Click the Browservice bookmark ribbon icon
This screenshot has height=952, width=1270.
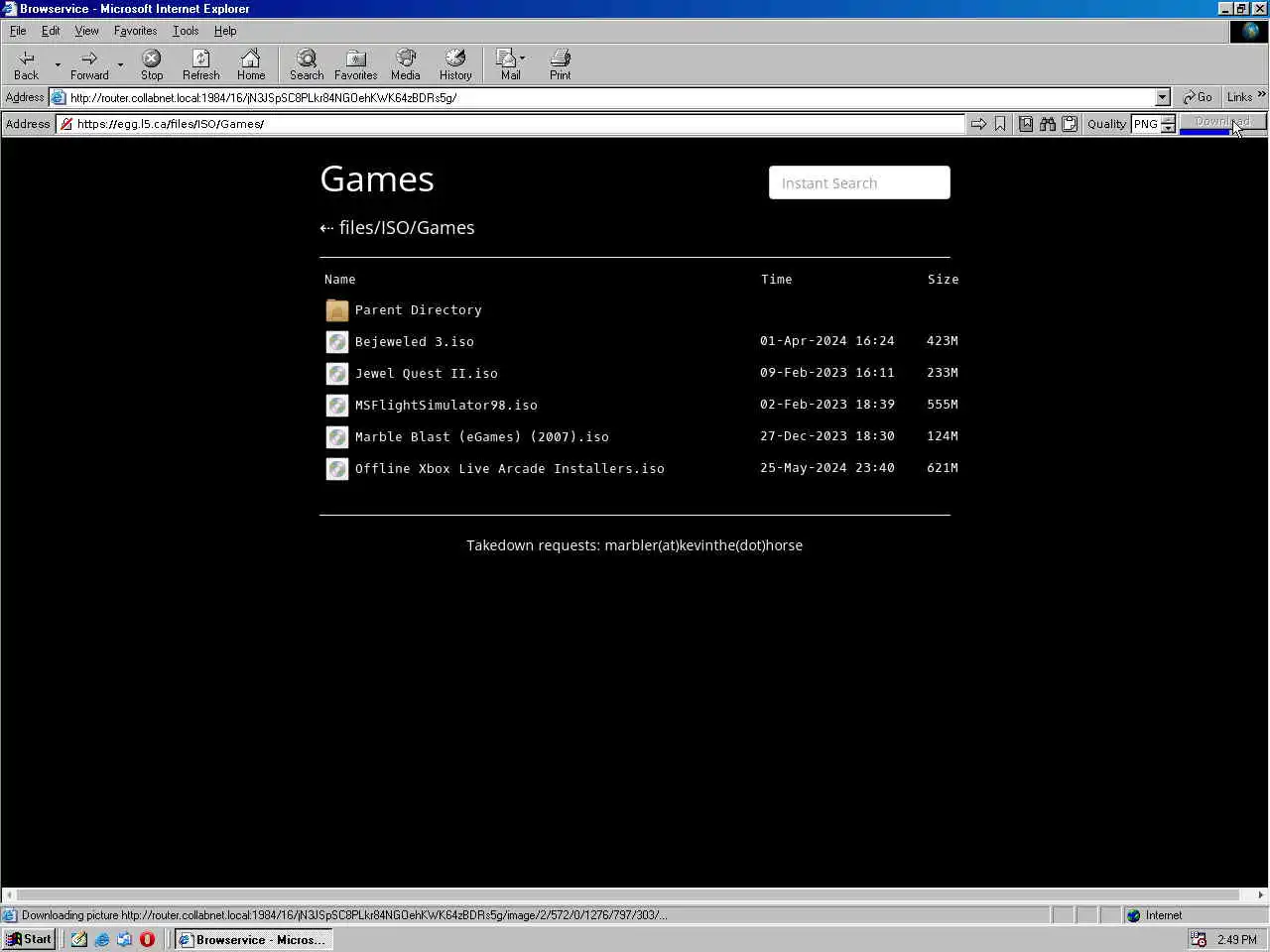pyautogui.click(x=1000, y=124)
